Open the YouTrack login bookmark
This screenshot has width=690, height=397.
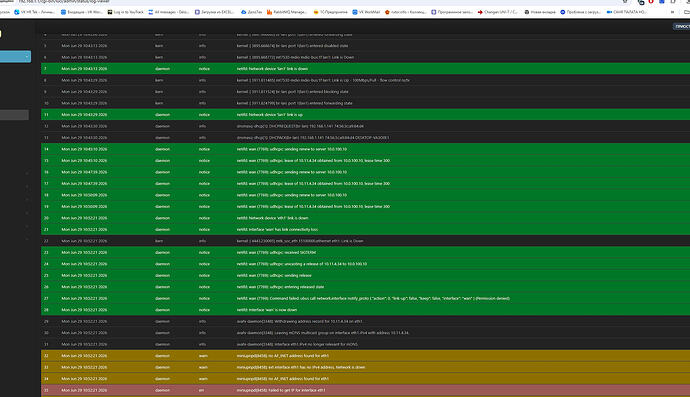pyautogui.click(x=126, y=12)
